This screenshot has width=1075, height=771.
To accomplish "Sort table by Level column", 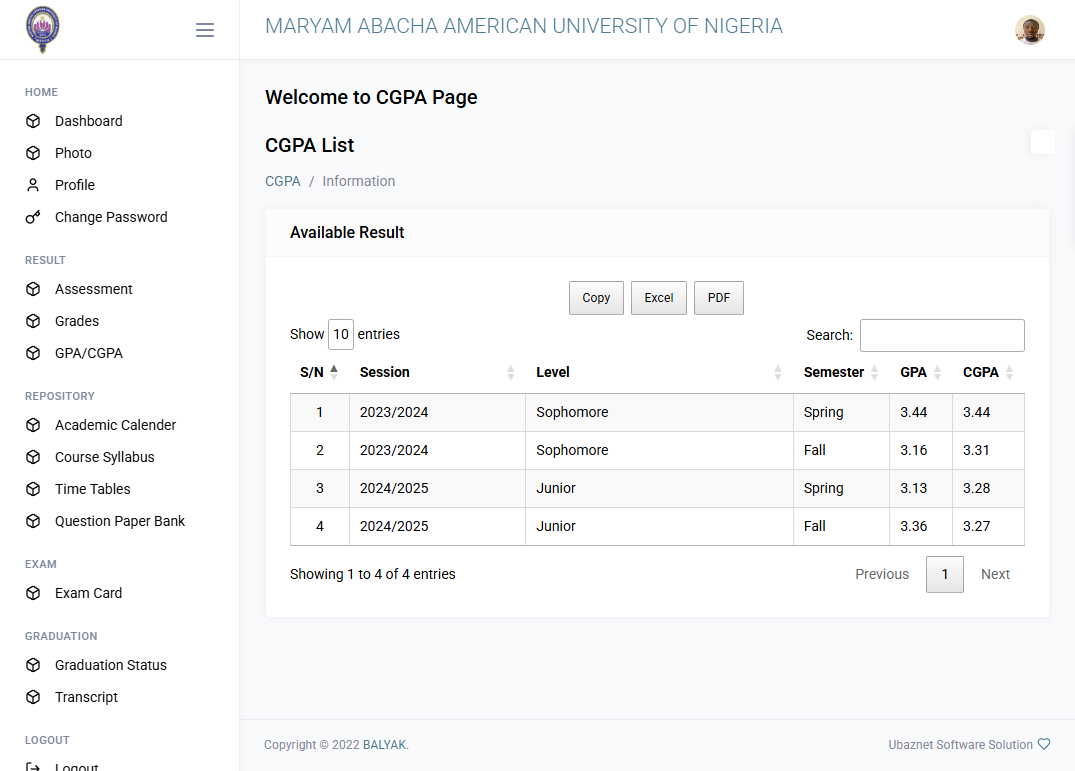I will click(x=659, y=372).
